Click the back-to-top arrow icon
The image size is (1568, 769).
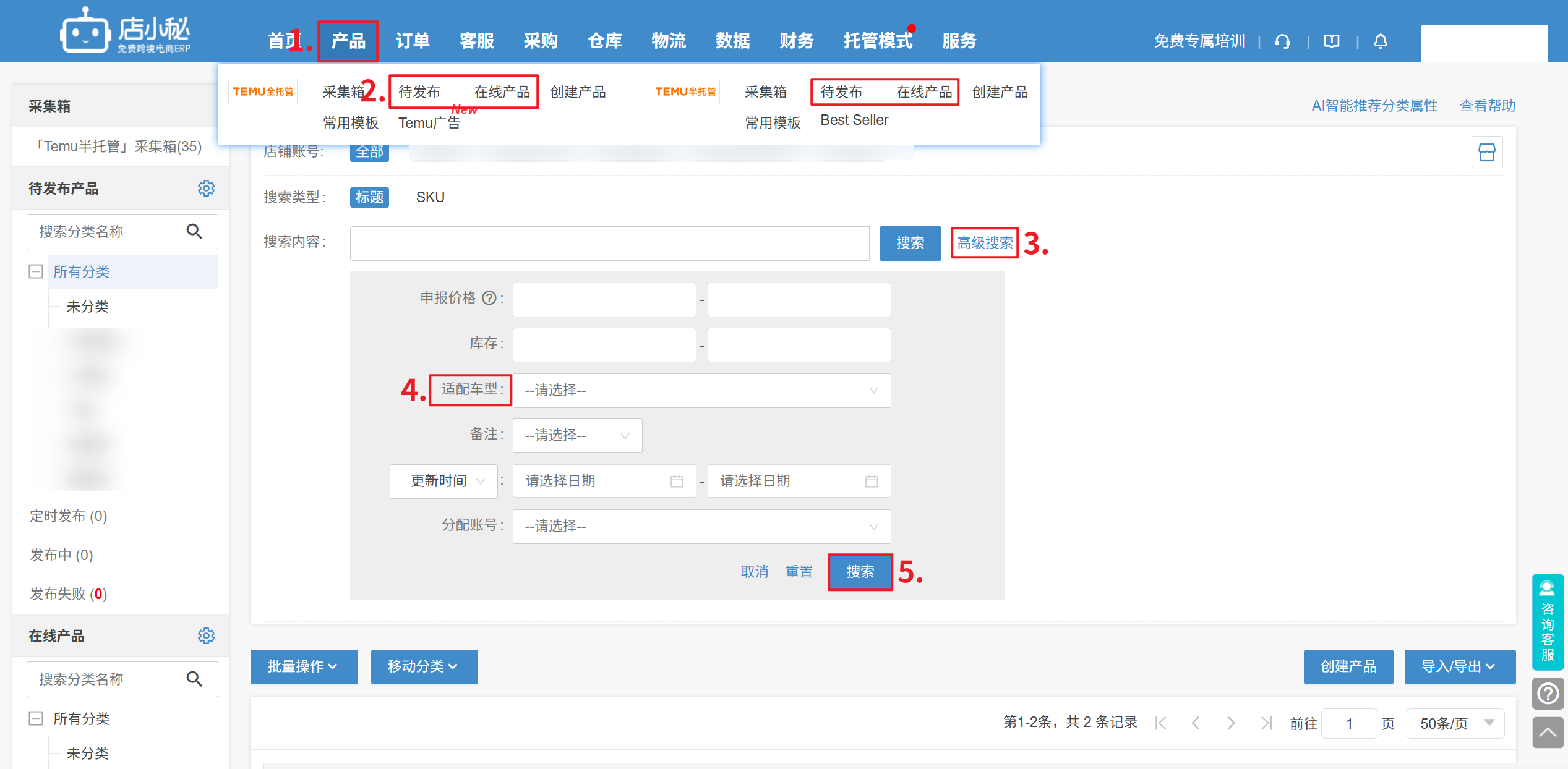coord(1548,733)
